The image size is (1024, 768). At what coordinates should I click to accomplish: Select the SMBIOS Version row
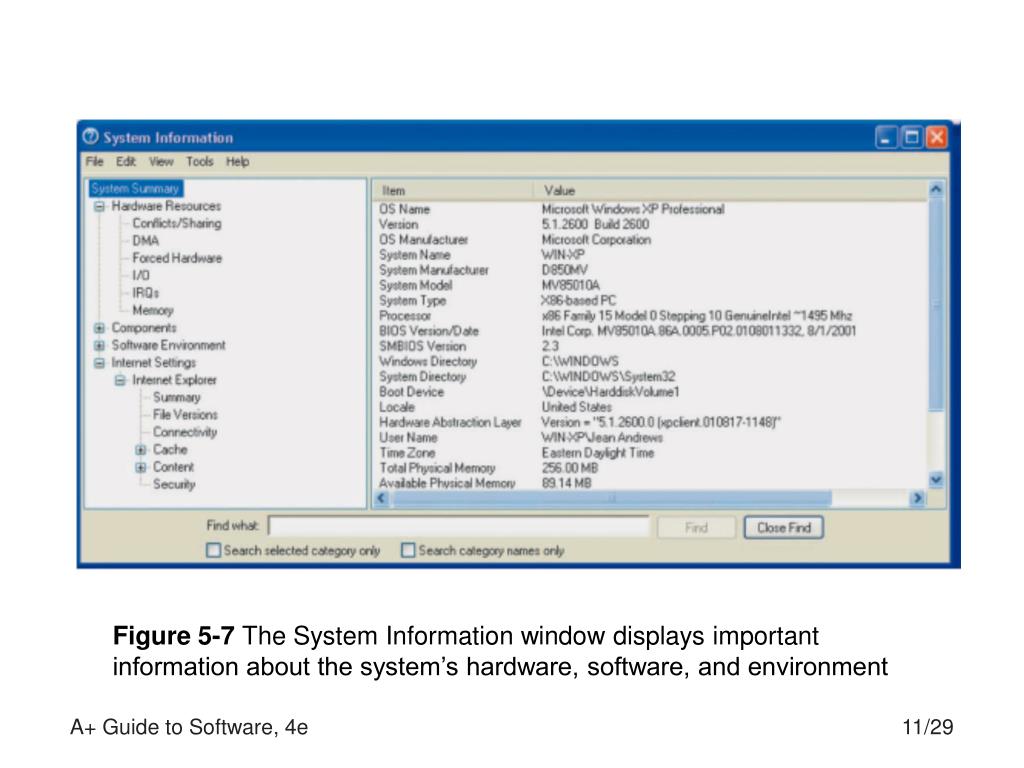[650, 346]
